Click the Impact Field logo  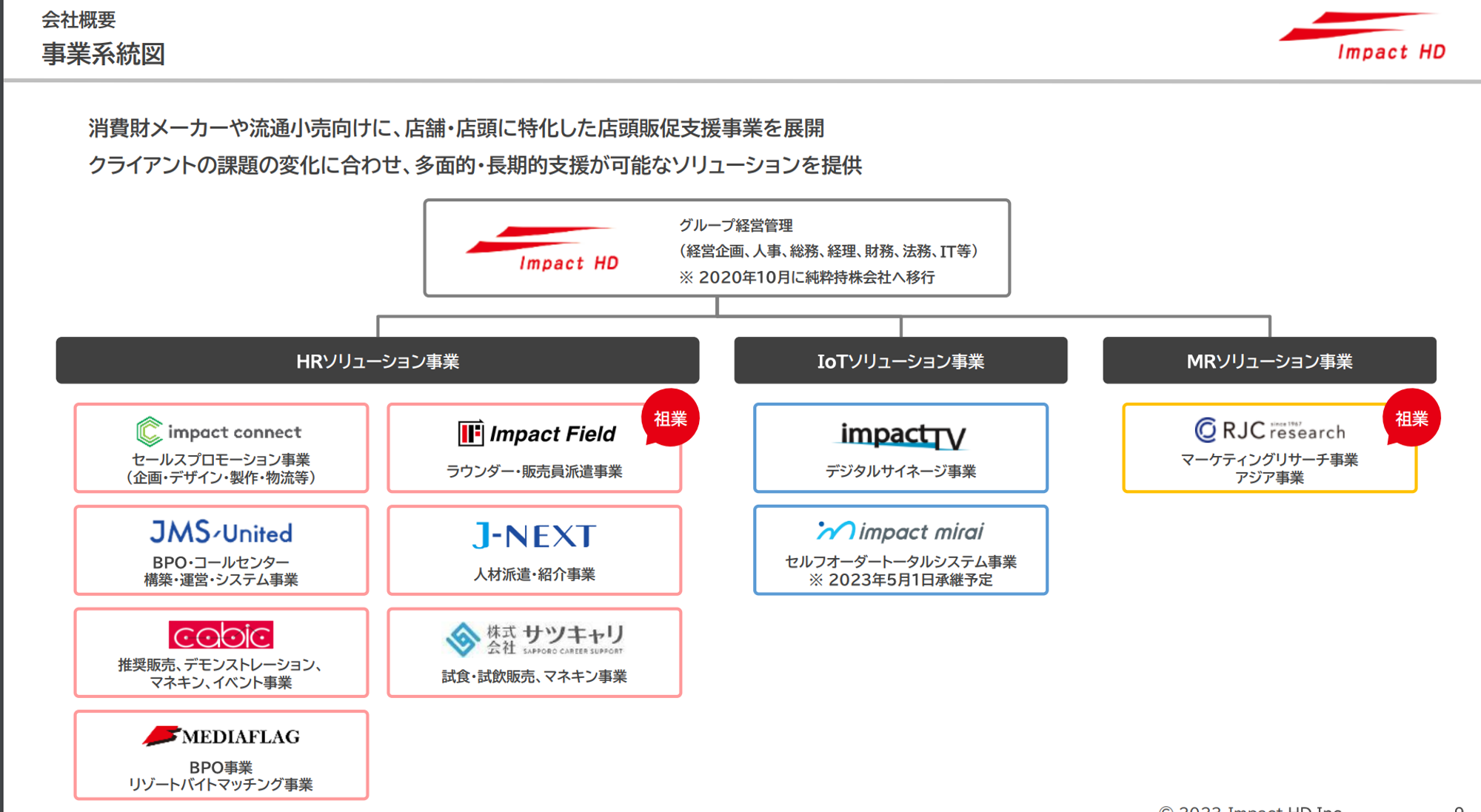click(x=536, y=434)
